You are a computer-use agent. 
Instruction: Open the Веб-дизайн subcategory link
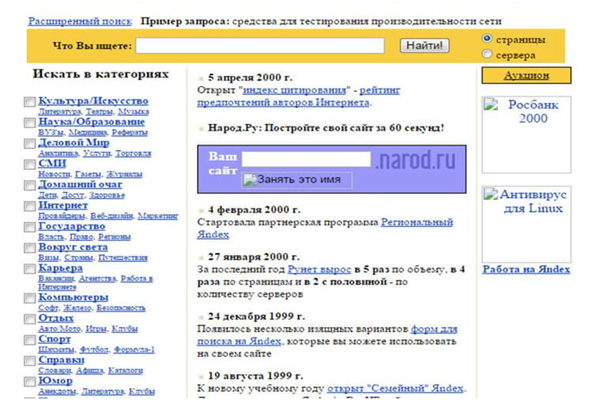pyautogui.click(x=111, y=216)
